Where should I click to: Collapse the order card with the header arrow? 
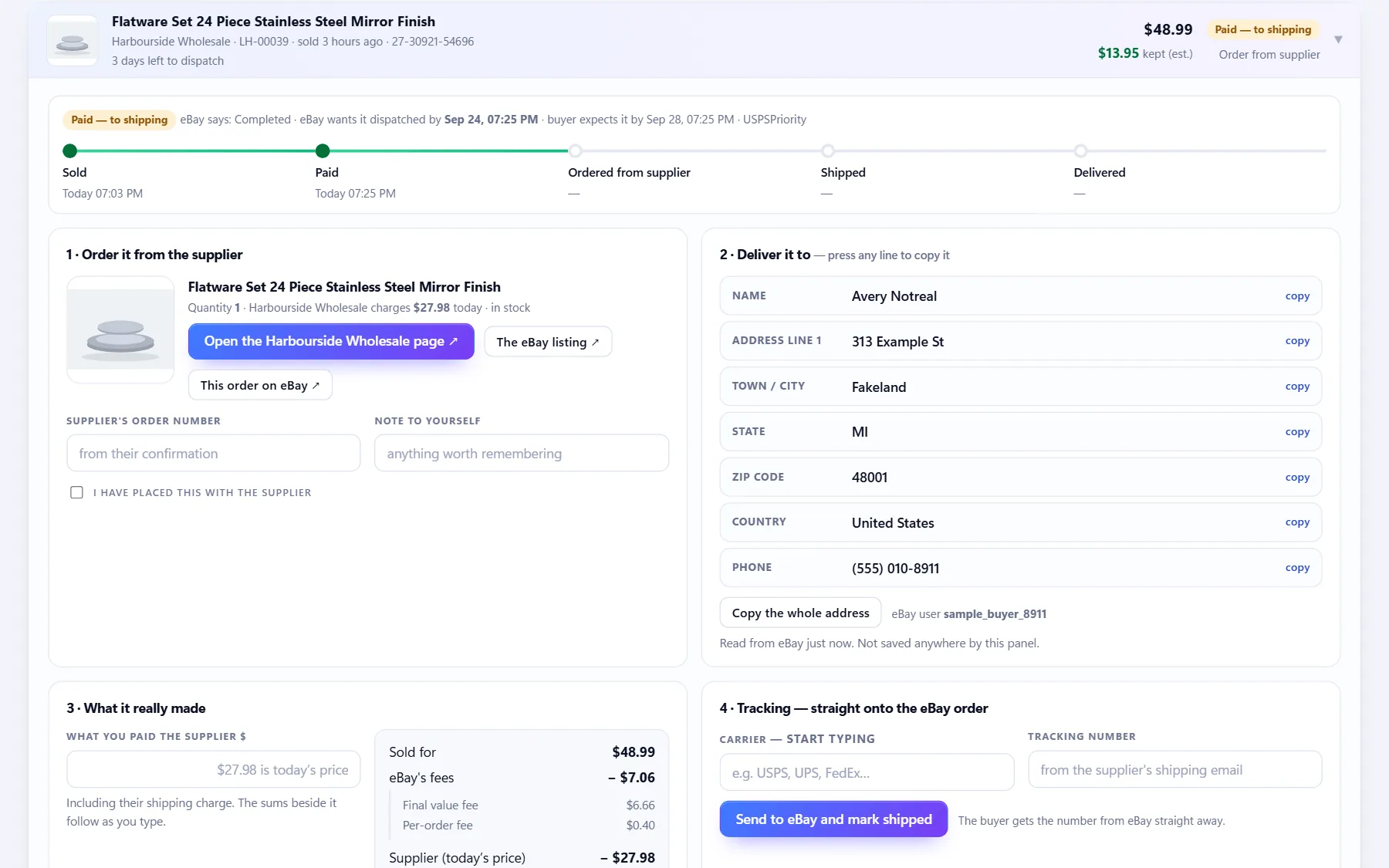pos(1338,39)
